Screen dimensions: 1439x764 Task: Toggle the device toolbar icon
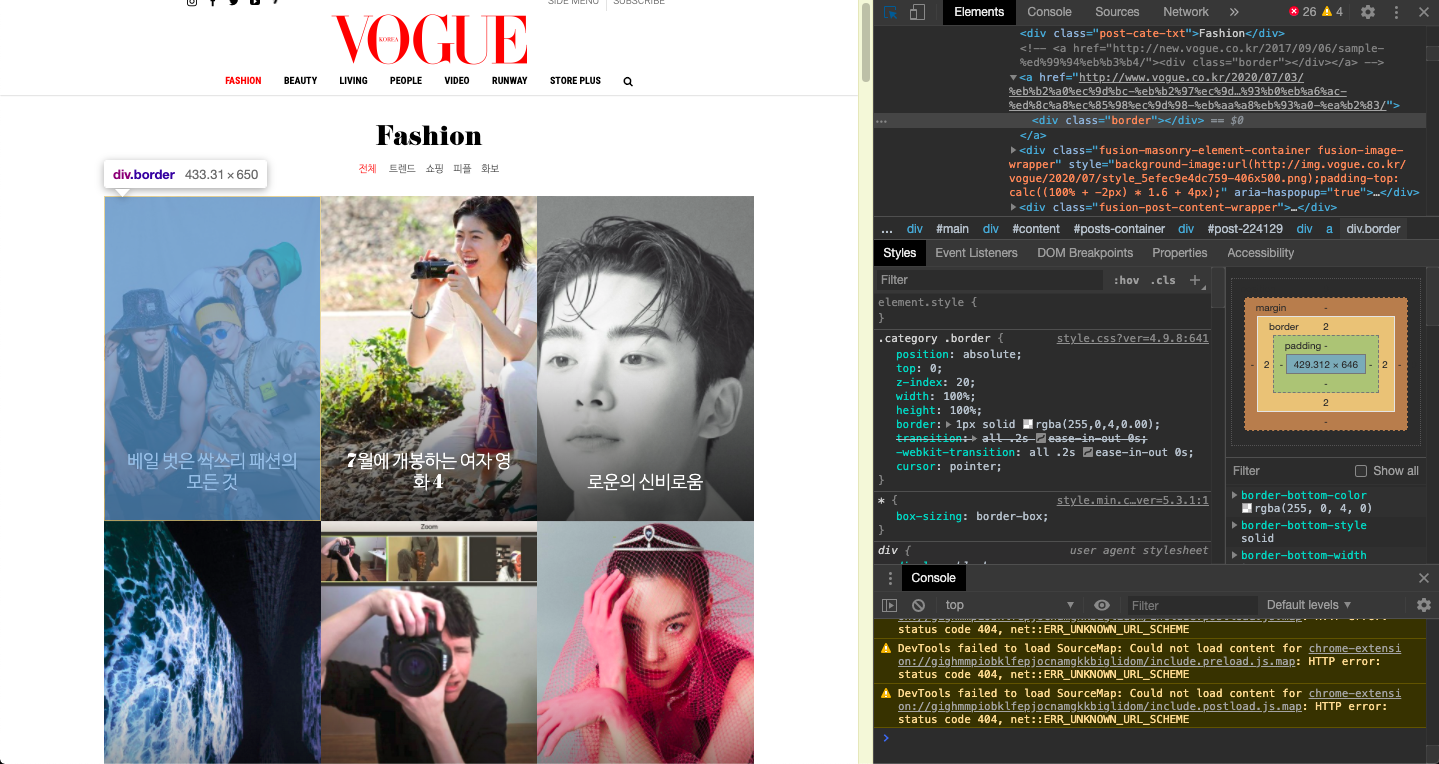(x=917, y=12)
